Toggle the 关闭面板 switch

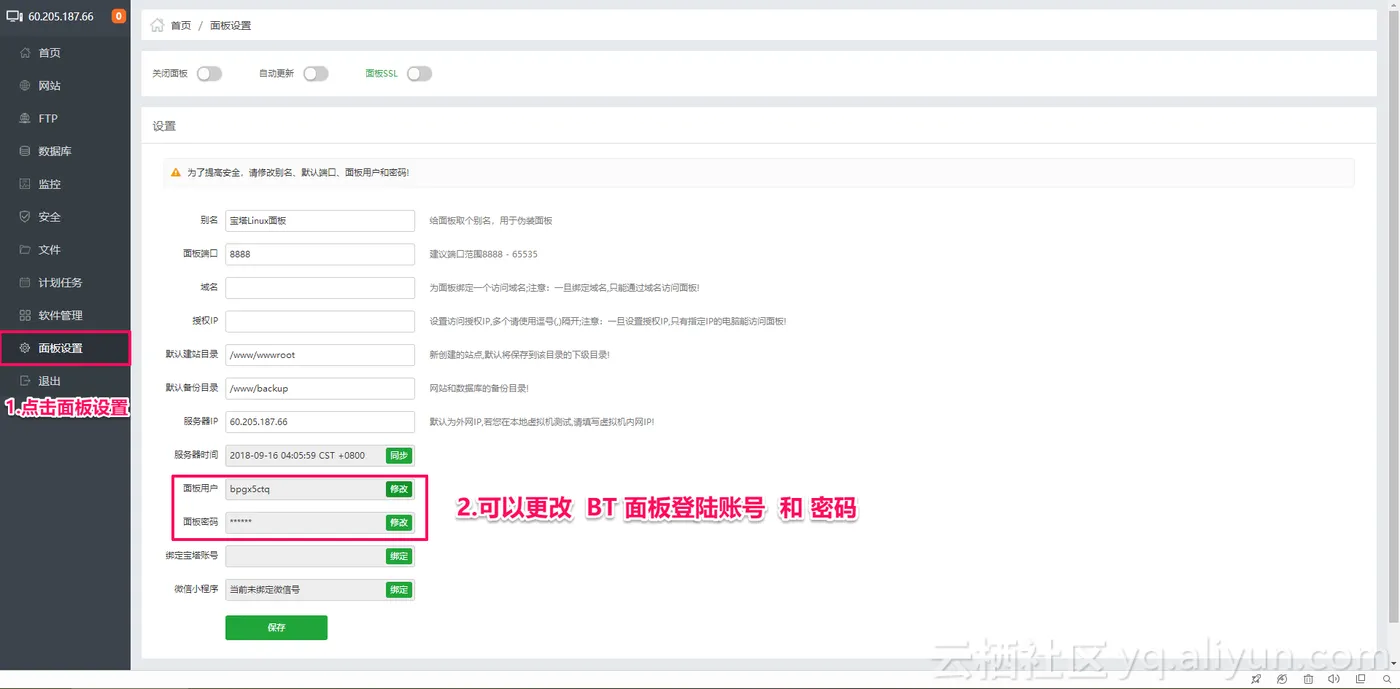point(209,74)
